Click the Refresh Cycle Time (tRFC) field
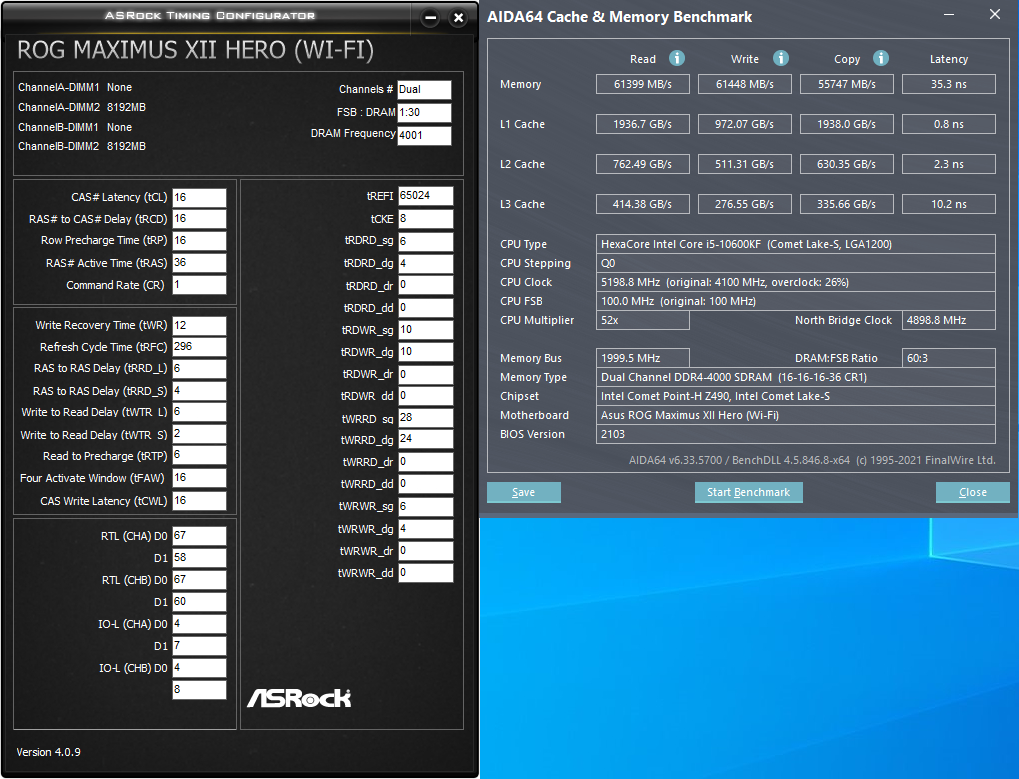 tap(200, 347)
